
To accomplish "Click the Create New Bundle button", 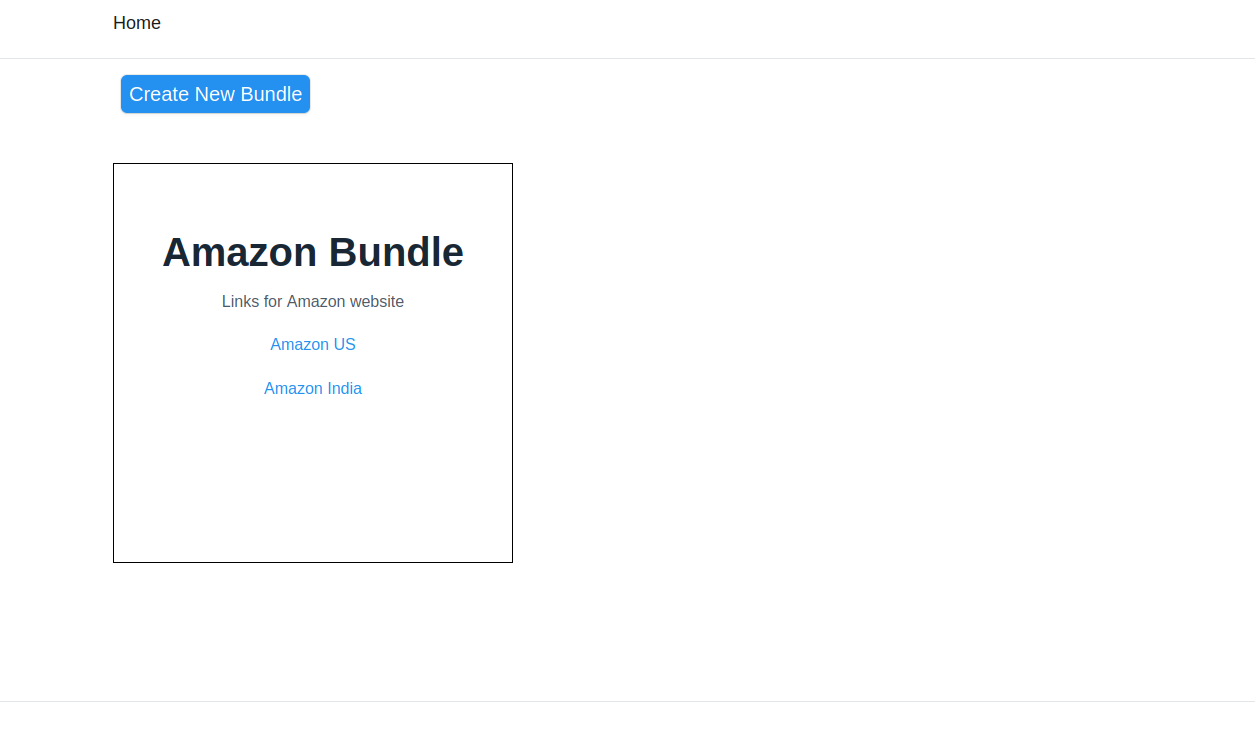I will point(215,94).
